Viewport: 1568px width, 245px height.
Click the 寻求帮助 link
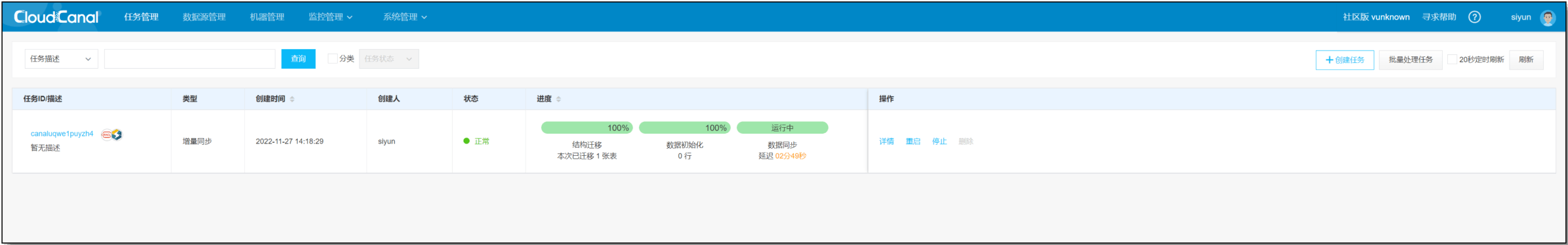coord(1439,17)
